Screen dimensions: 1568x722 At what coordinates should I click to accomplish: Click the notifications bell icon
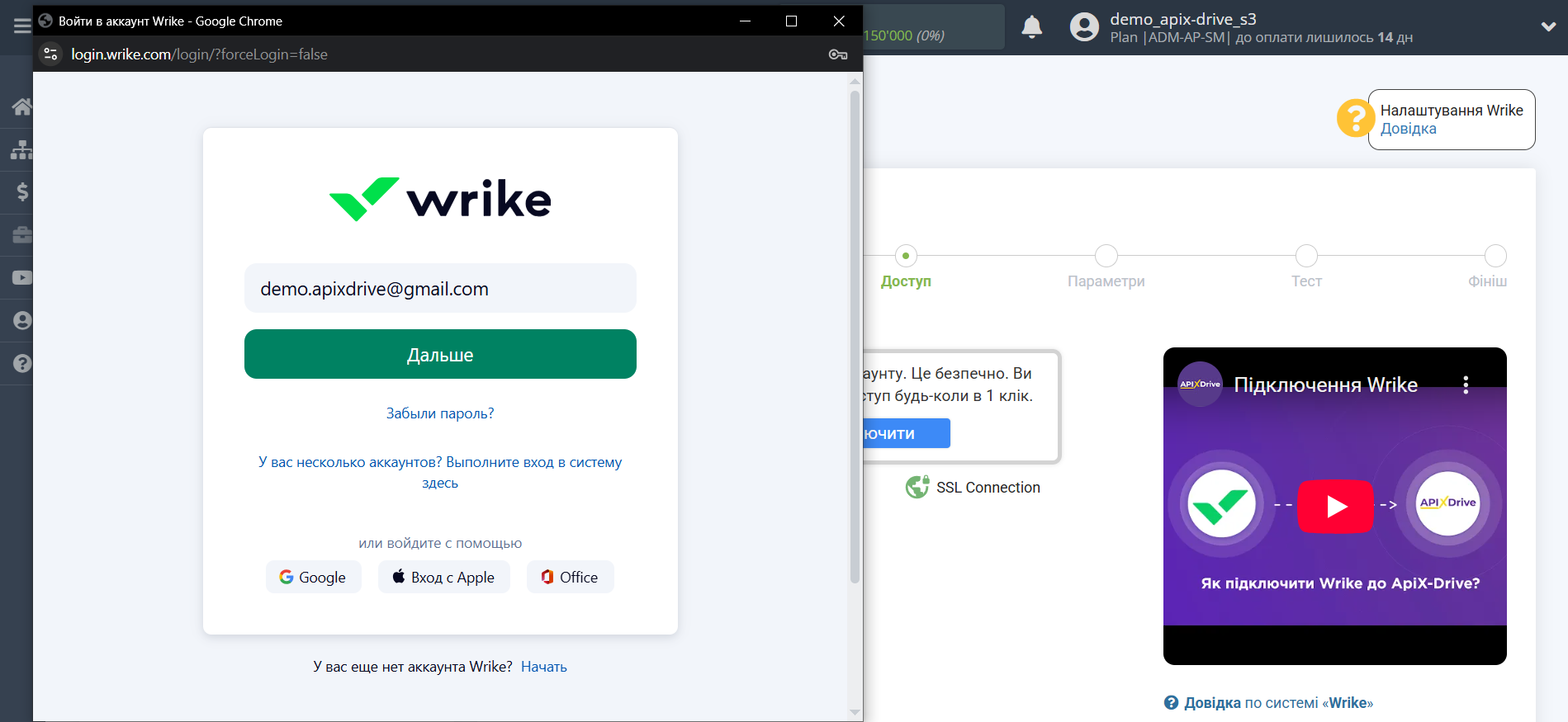(x=1032, y=27)
